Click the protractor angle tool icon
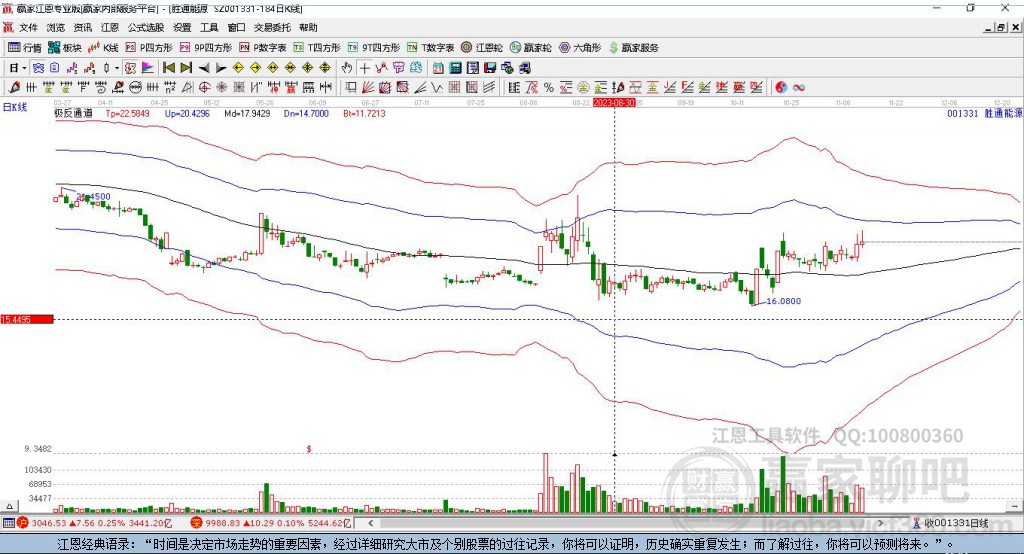This screenshot has width=1024, height=554. 187,88
